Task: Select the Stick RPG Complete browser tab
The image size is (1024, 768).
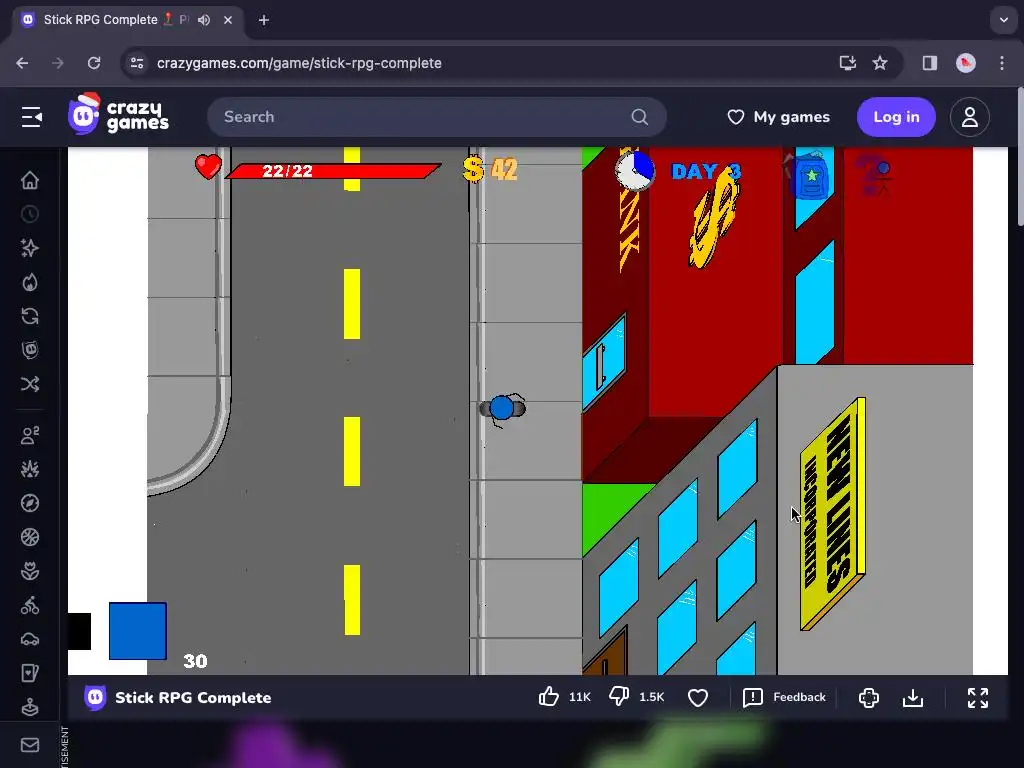Action: [128, 20]
